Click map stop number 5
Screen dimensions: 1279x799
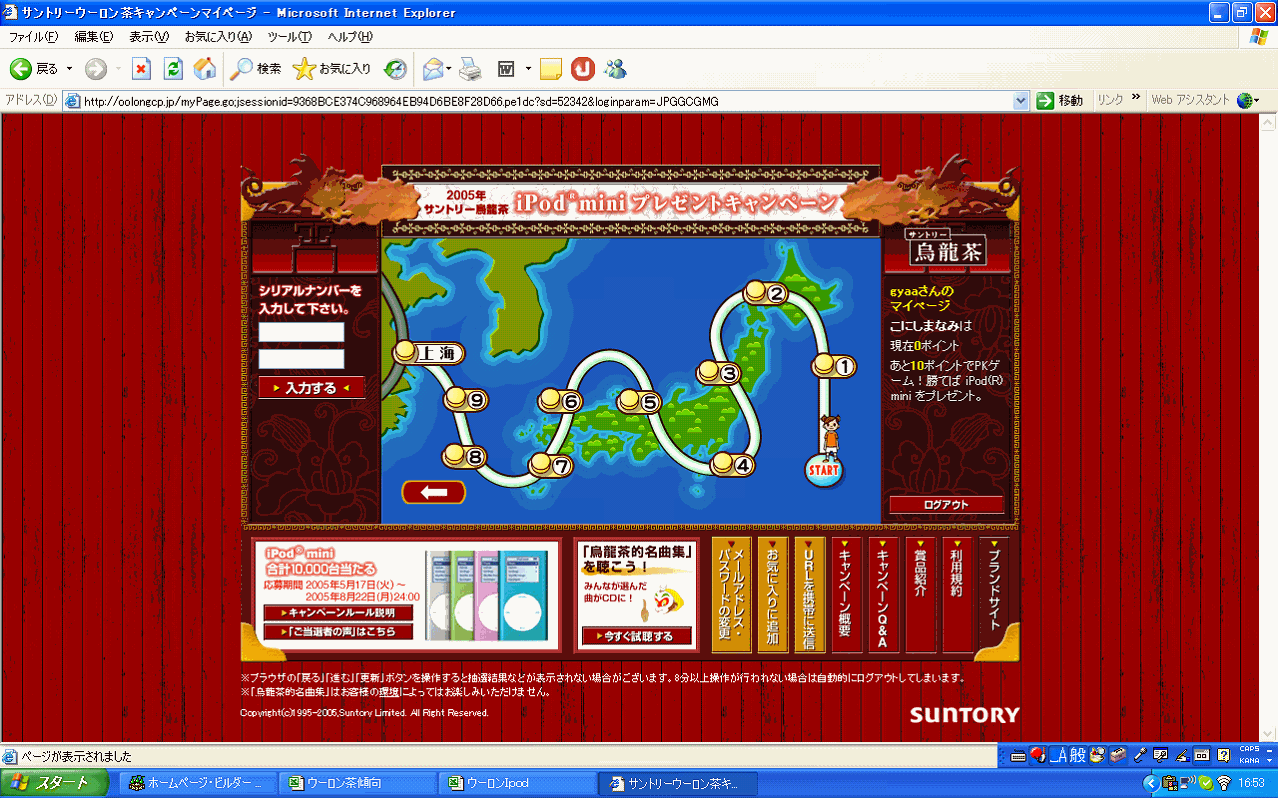point(641,402)
